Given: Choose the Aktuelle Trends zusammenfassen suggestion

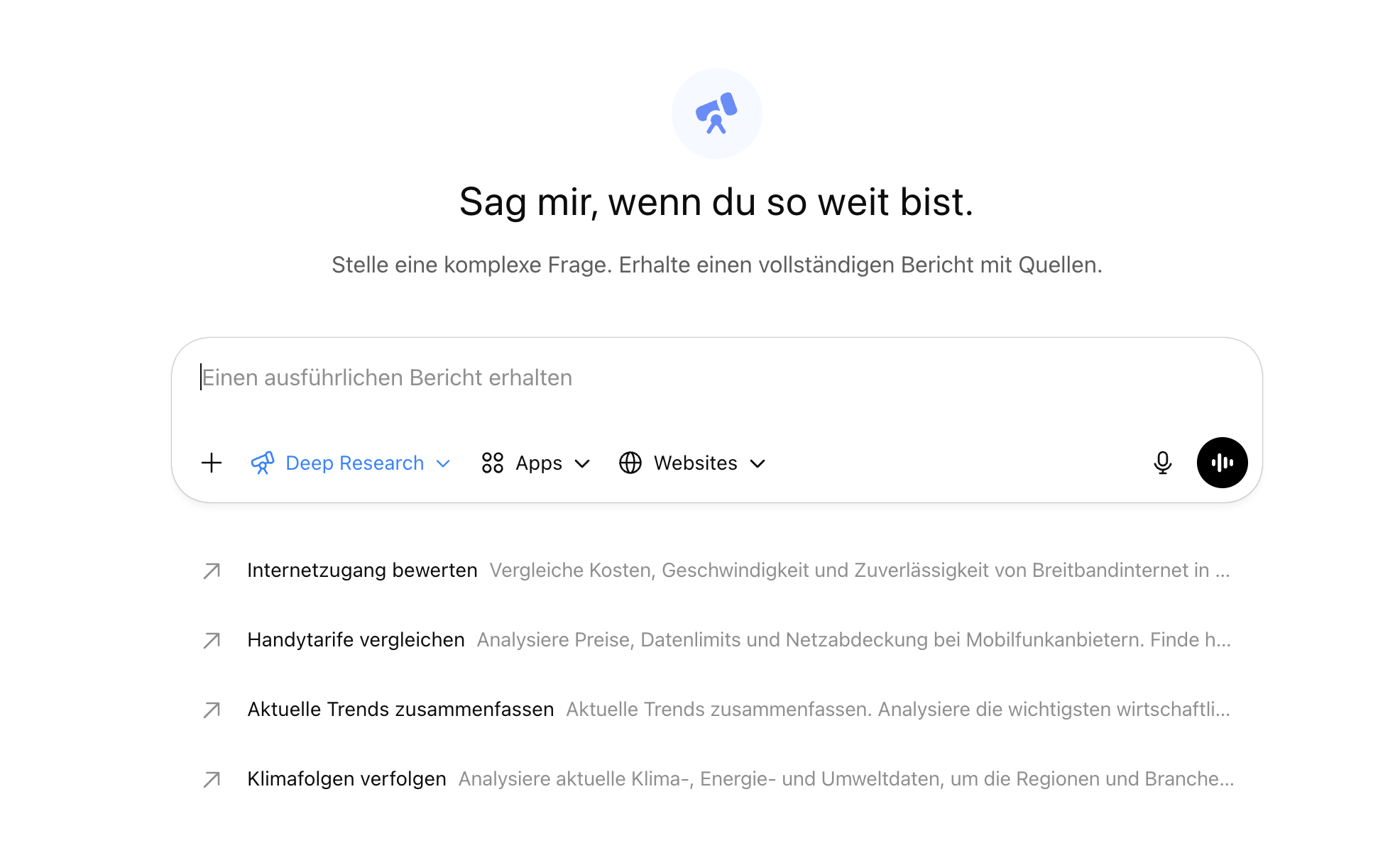Looking at the screenshot, I should click(x=400, y=710).
